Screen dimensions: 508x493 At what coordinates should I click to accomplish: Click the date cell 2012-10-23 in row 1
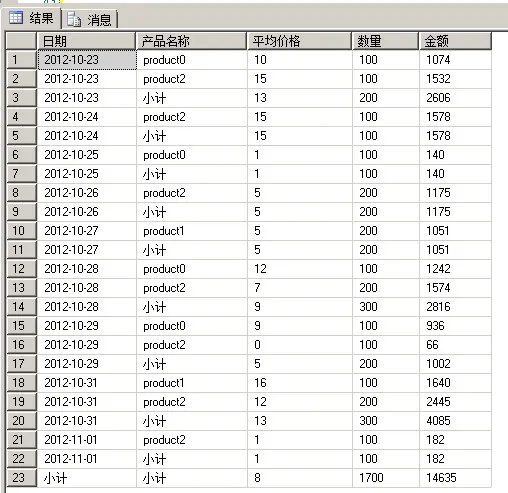(87, 60)
